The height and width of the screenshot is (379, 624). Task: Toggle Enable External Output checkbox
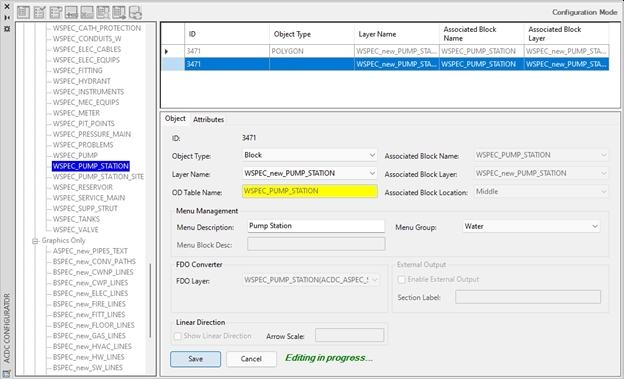[402, 279]
